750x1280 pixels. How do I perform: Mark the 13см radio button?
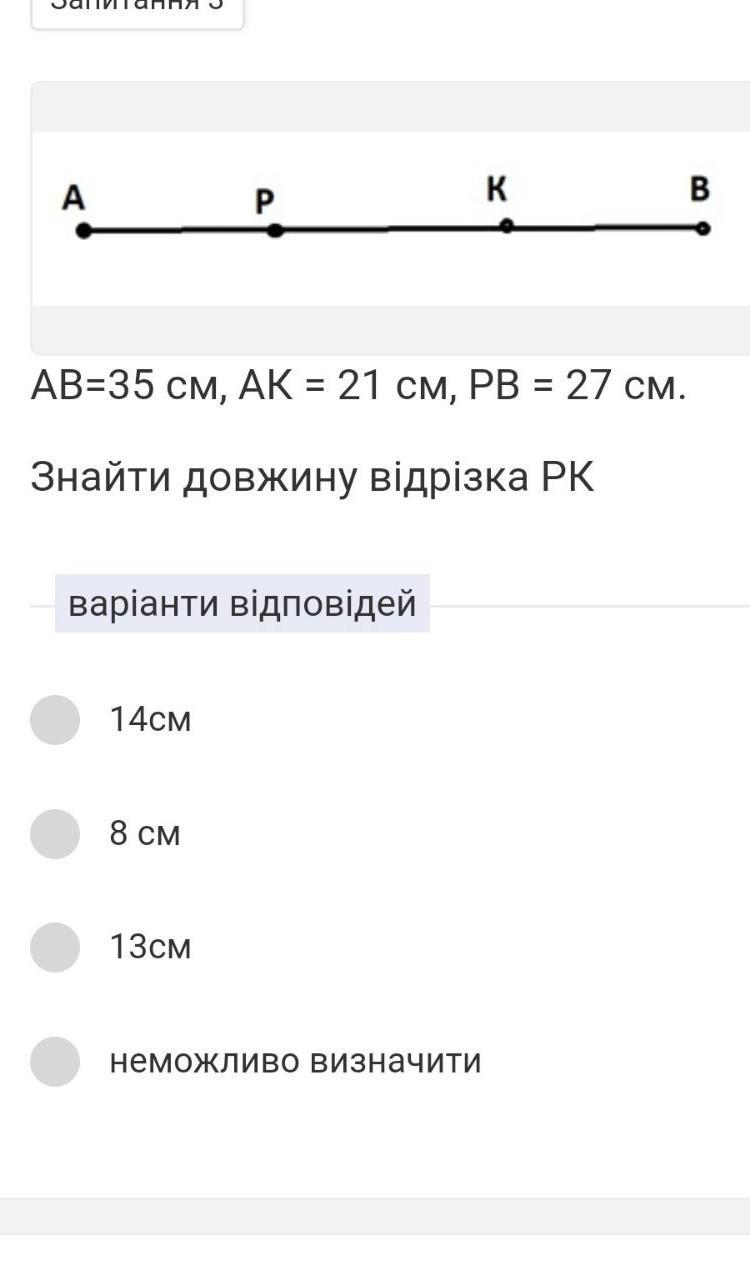pyautogui.click(x=55, y=947)
